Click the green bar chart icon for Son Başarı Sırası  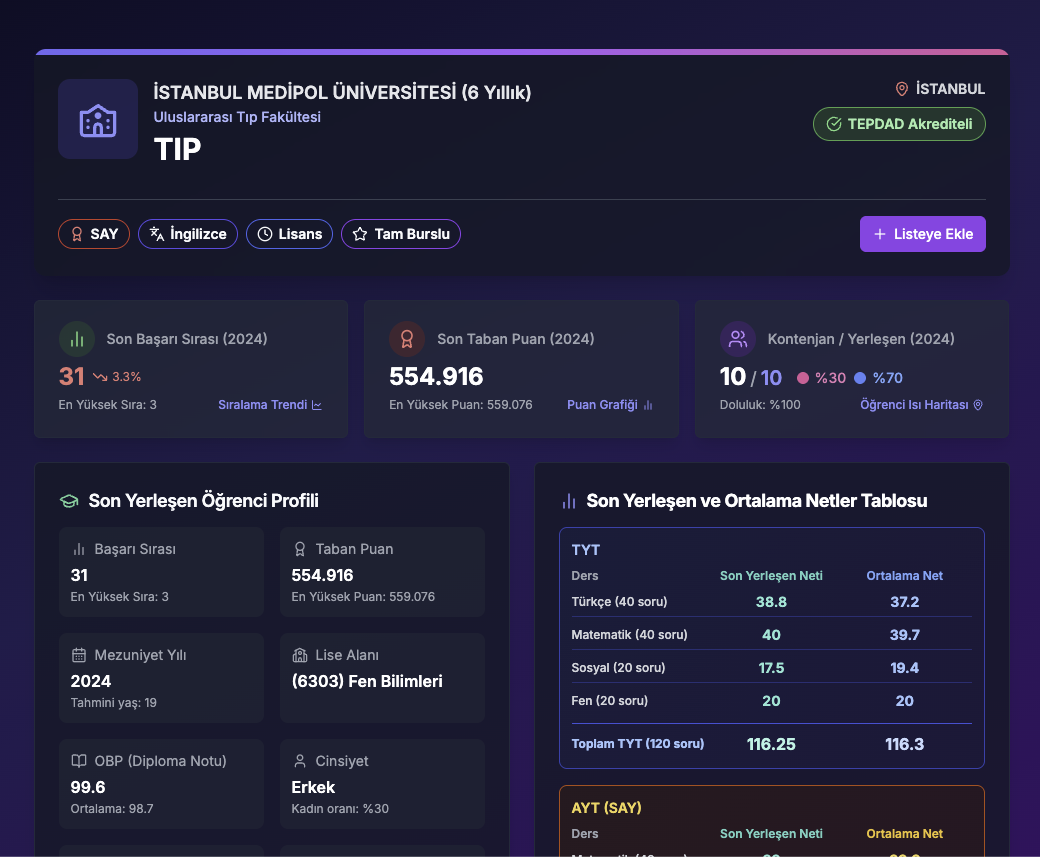click(77, 339)
